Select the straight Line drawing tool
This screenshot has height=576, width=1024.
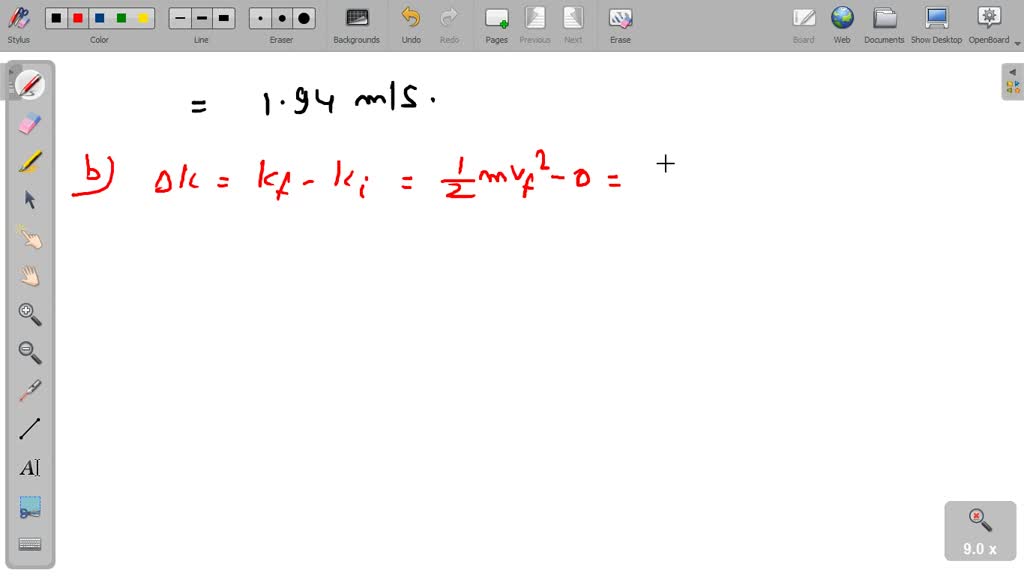[30, 428]
